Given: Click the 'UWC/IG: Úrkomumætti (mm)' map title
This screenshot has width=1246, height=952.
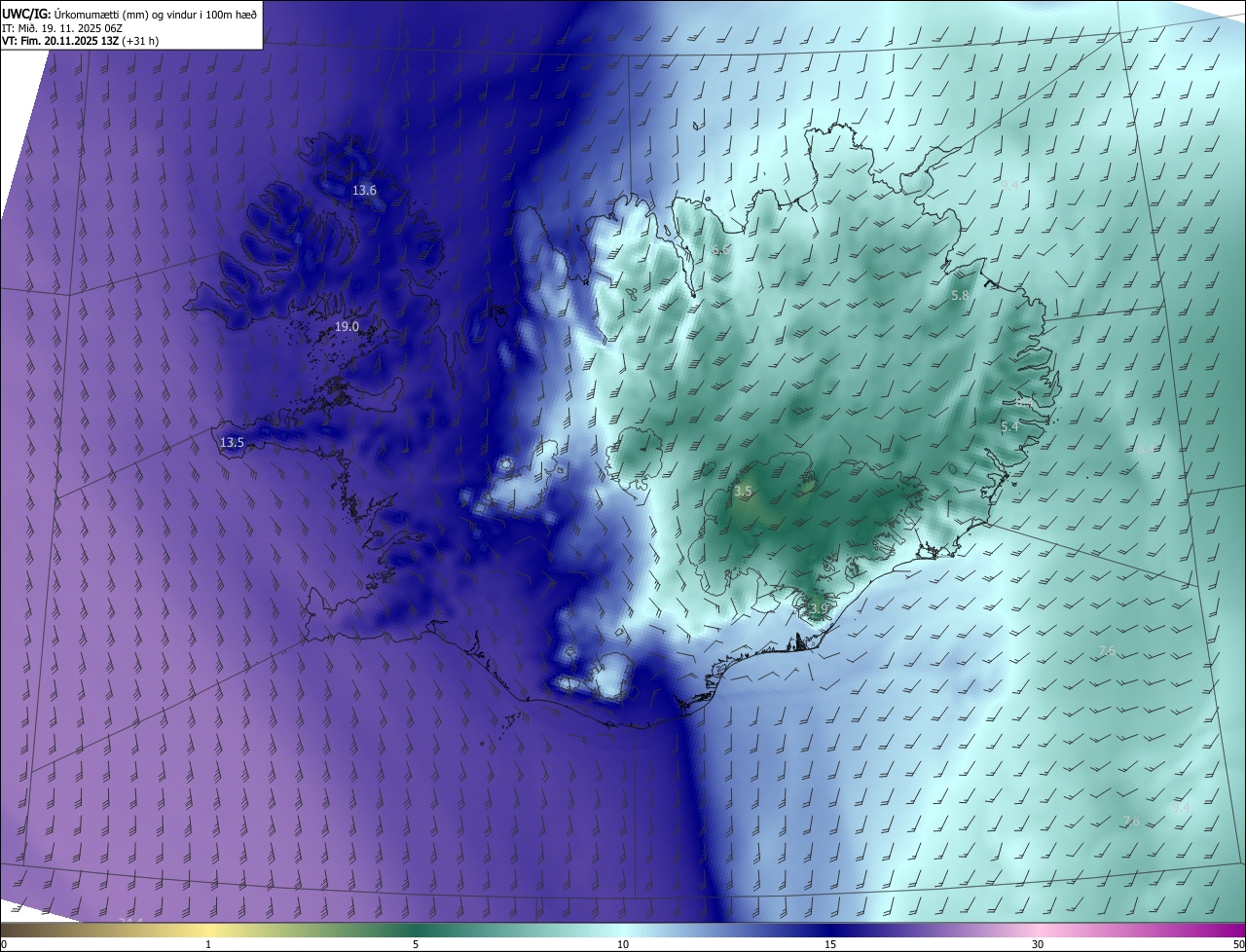Looking at the screenshot, I should (x=129, y=14).
